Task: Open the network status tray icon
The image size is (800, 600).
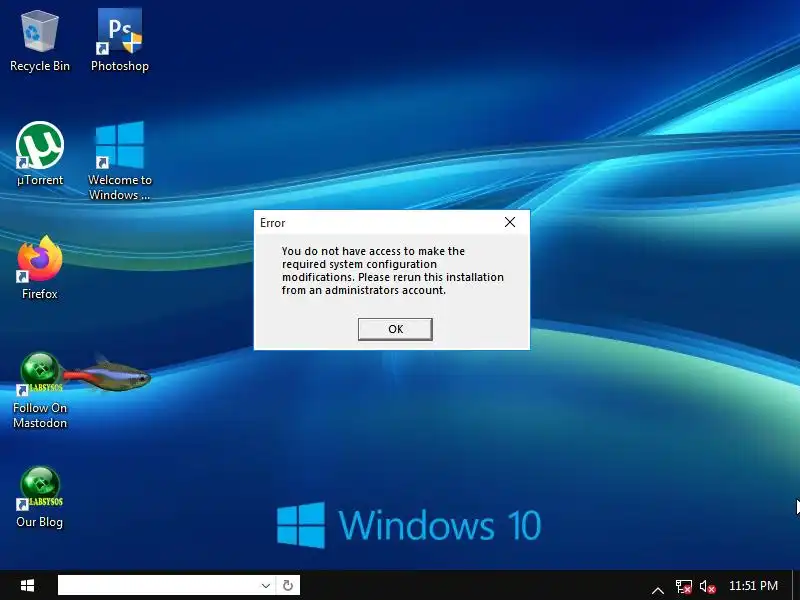Action: (x=684, y=586)
